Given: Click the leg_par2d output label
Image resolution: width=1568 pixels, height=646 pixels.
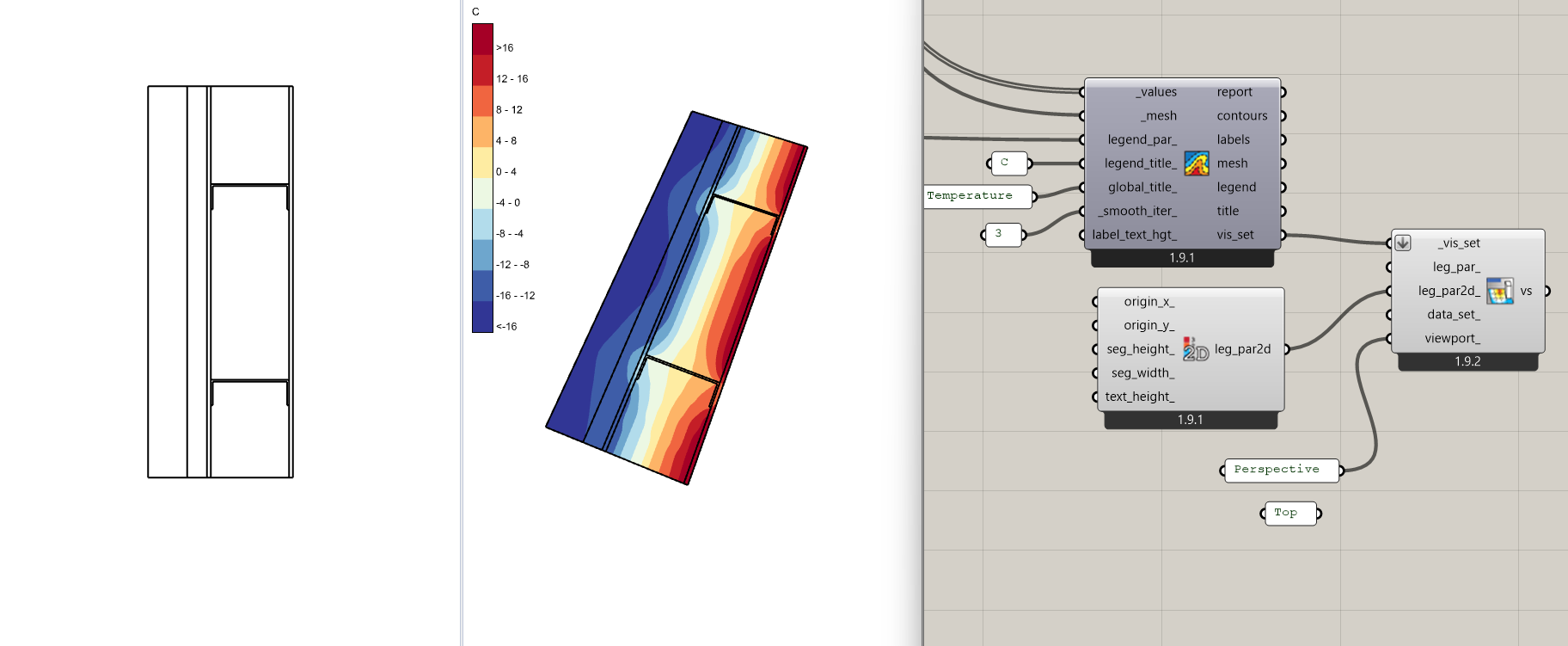Looking at the screenshot, I should pyautogui.click(x=1242, y=349).
